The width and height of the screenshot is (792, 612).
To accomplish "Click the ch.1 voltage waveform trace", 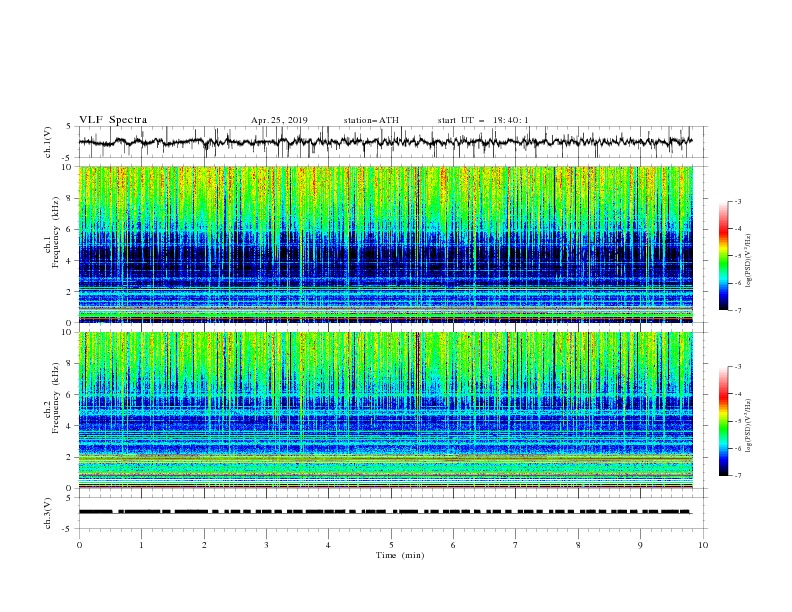I will click(x=385, y=142).
